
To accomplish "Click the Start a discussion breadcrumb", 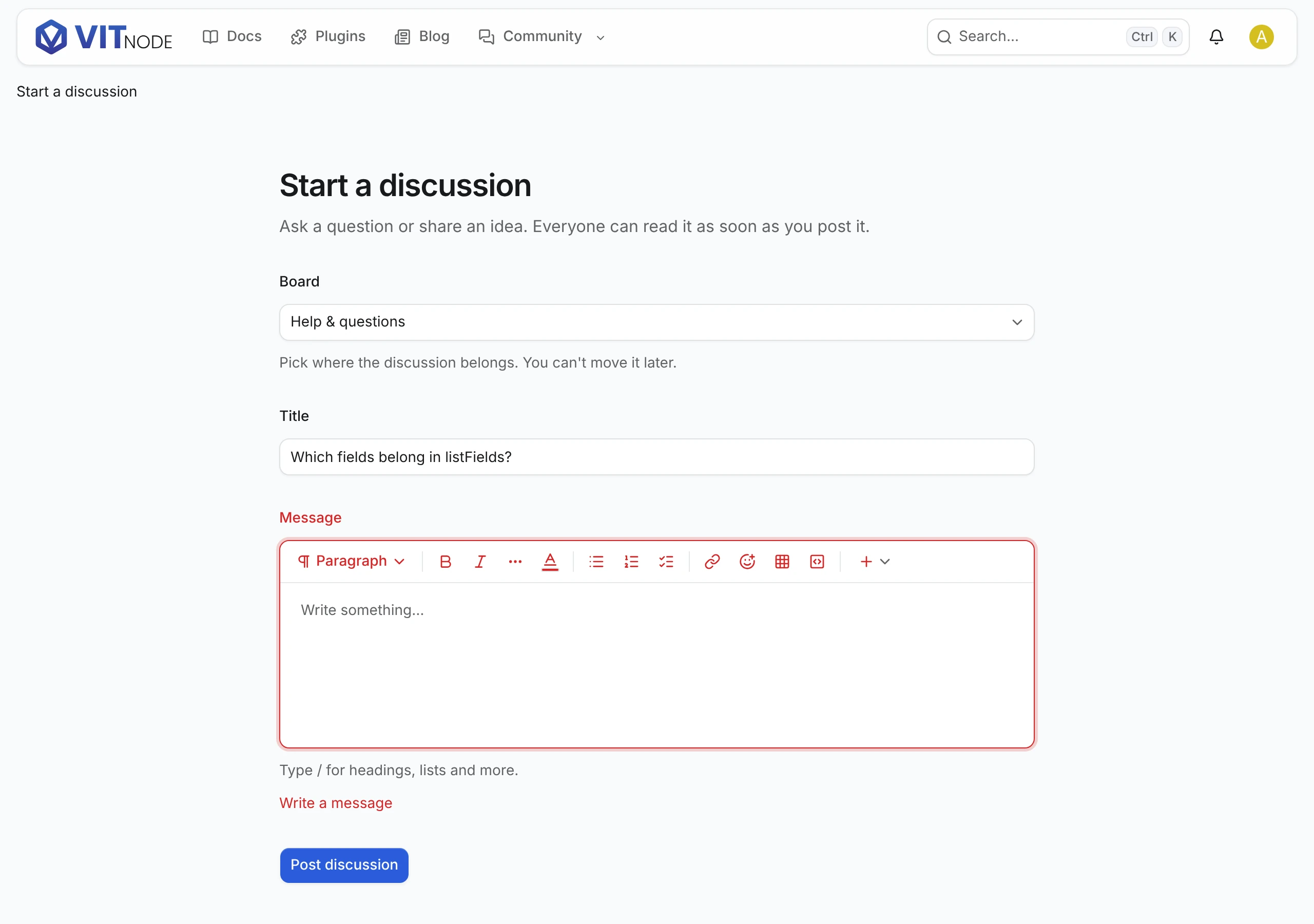I will click(x=76, y=91).
